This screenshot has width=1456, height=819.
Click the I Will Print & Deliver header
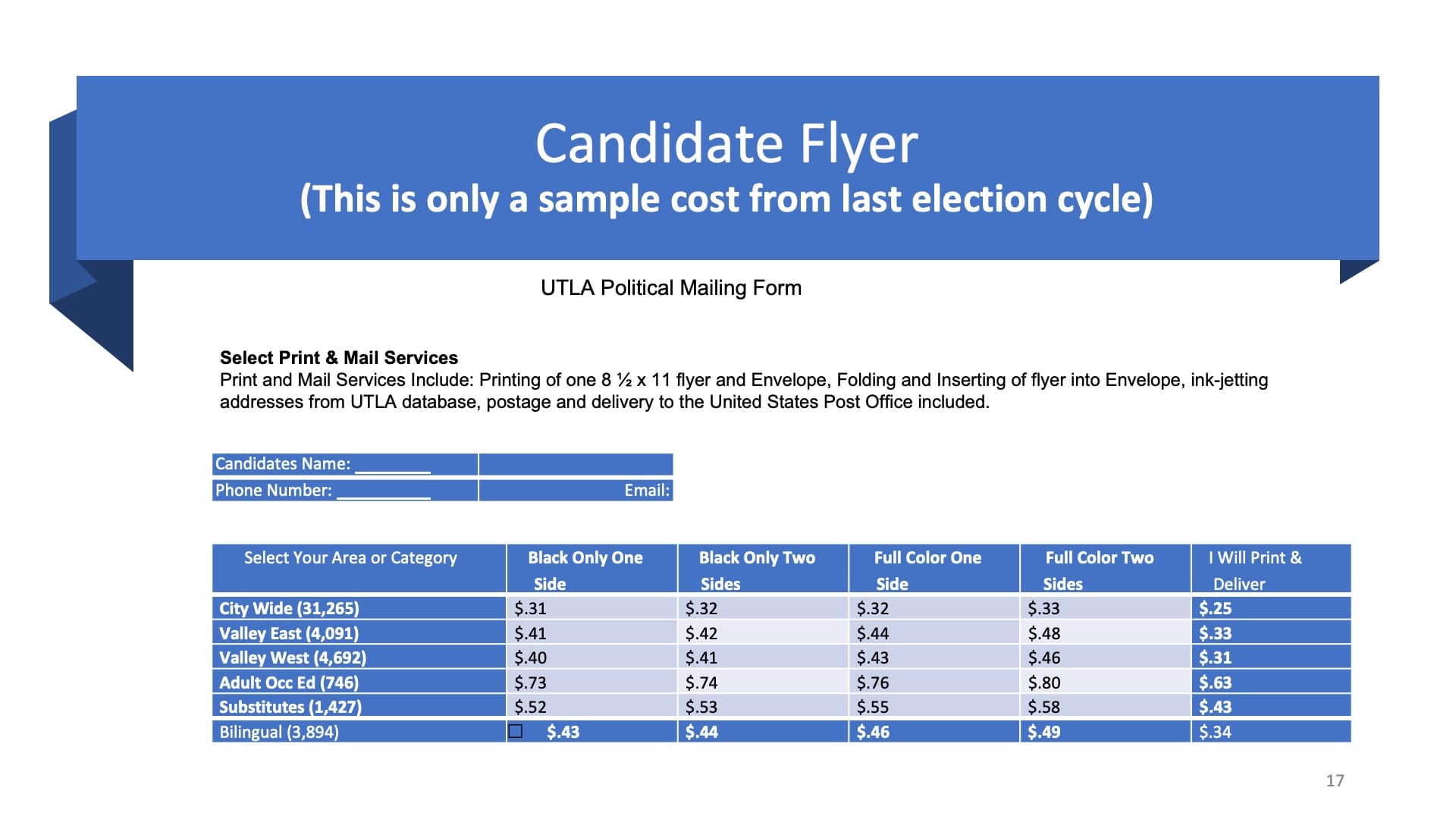point(1255,570)
